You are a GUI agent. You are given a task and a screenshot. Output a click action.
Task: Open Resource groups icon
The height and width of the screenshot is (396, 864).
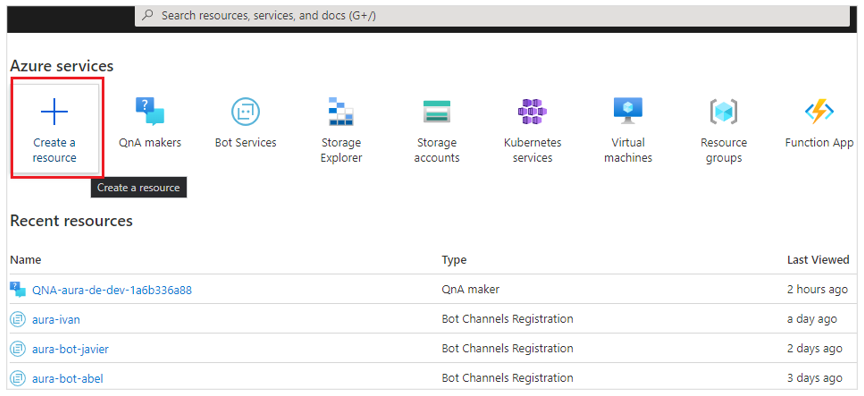(x=723, y=112)
